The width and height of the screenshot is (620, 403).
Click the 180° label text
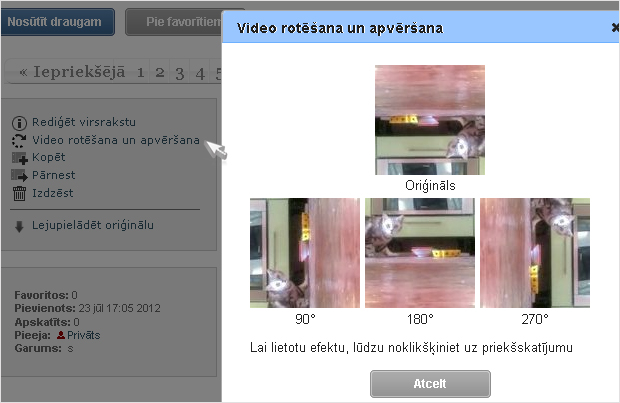tap(420, 319)
